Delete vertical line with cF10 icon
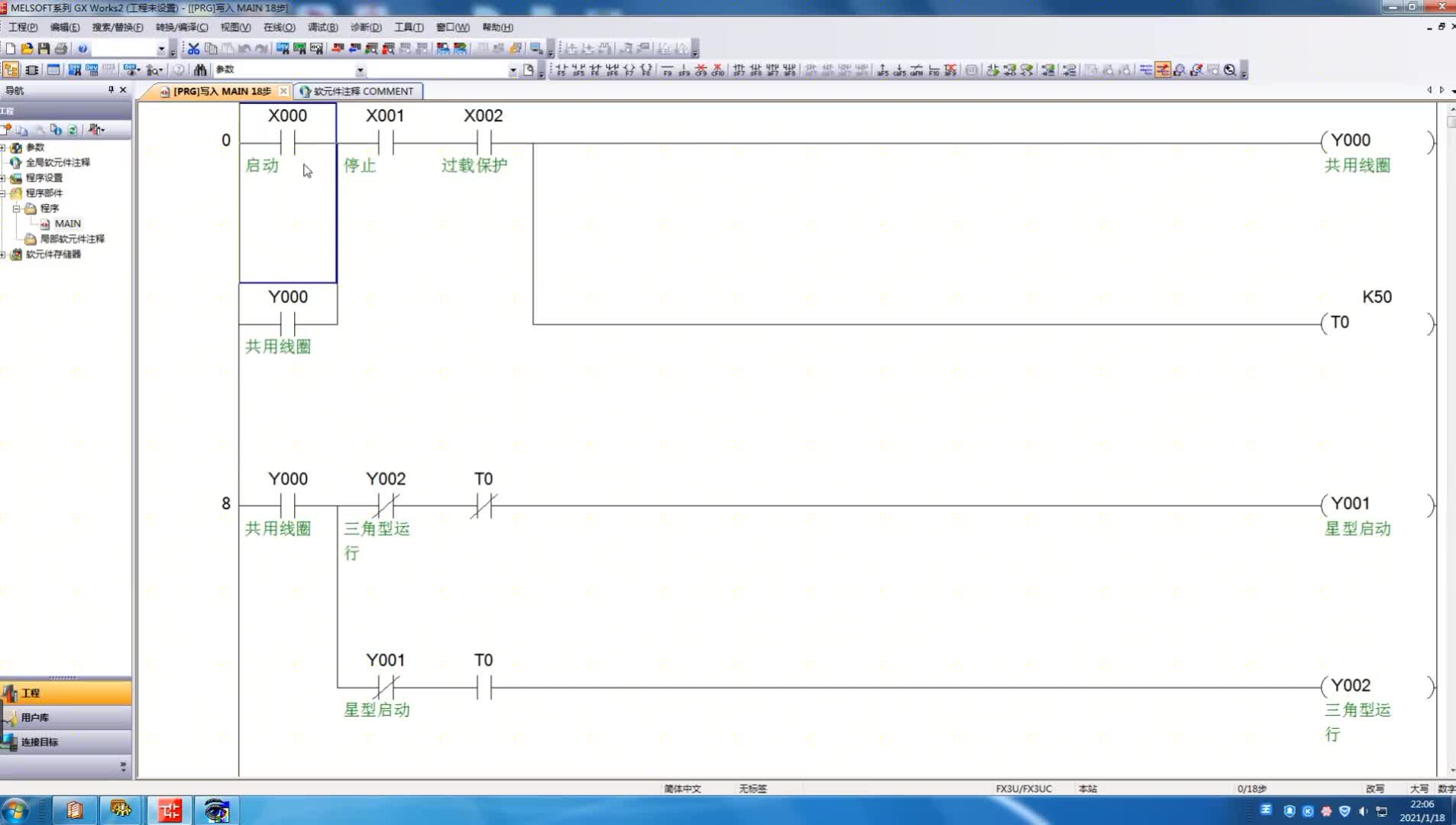The image size is (1456, 825). pyautogui.click(x=717, y=70)
